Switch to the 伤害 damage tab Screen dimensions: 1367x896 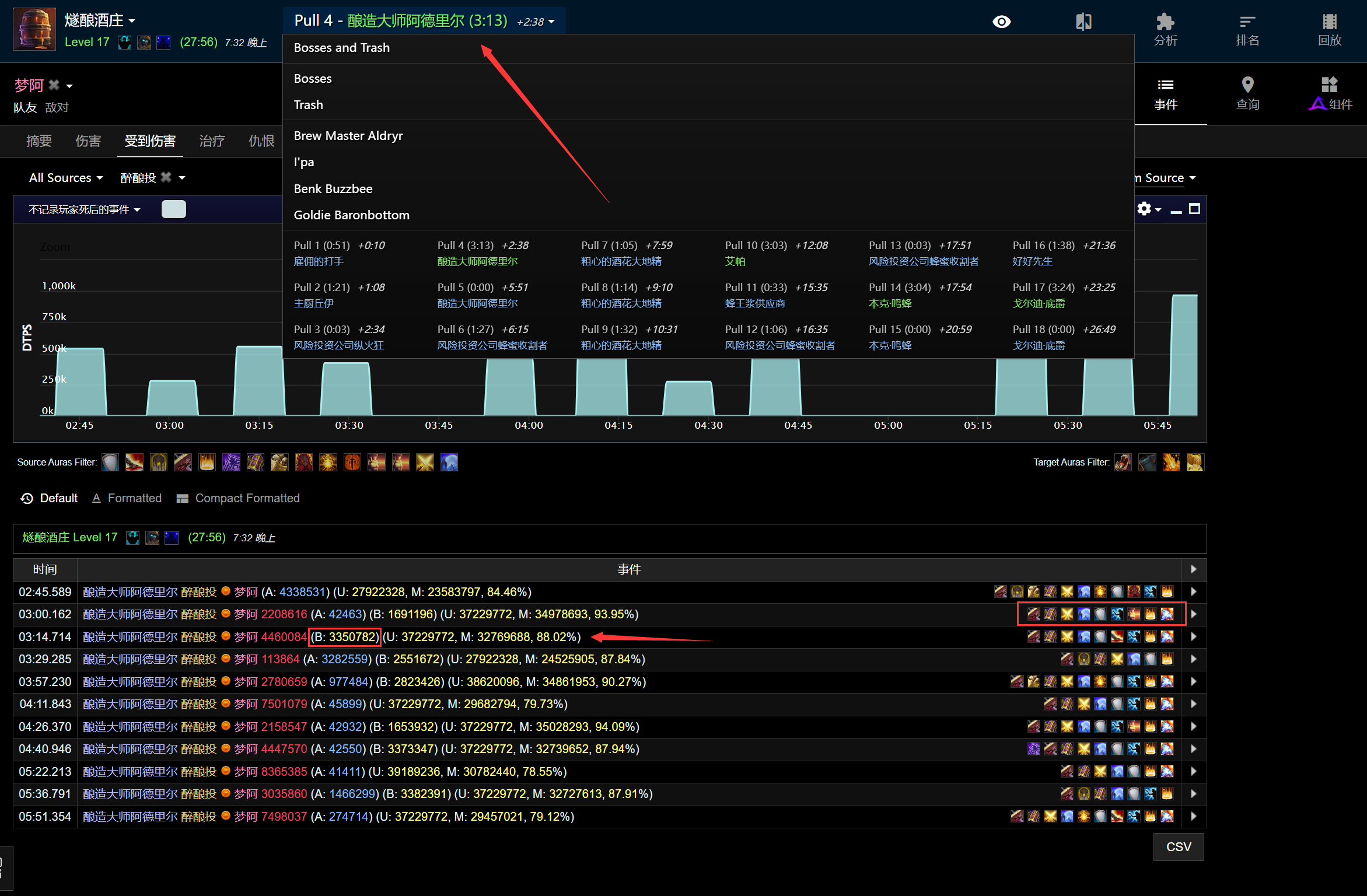pos(88,141)
